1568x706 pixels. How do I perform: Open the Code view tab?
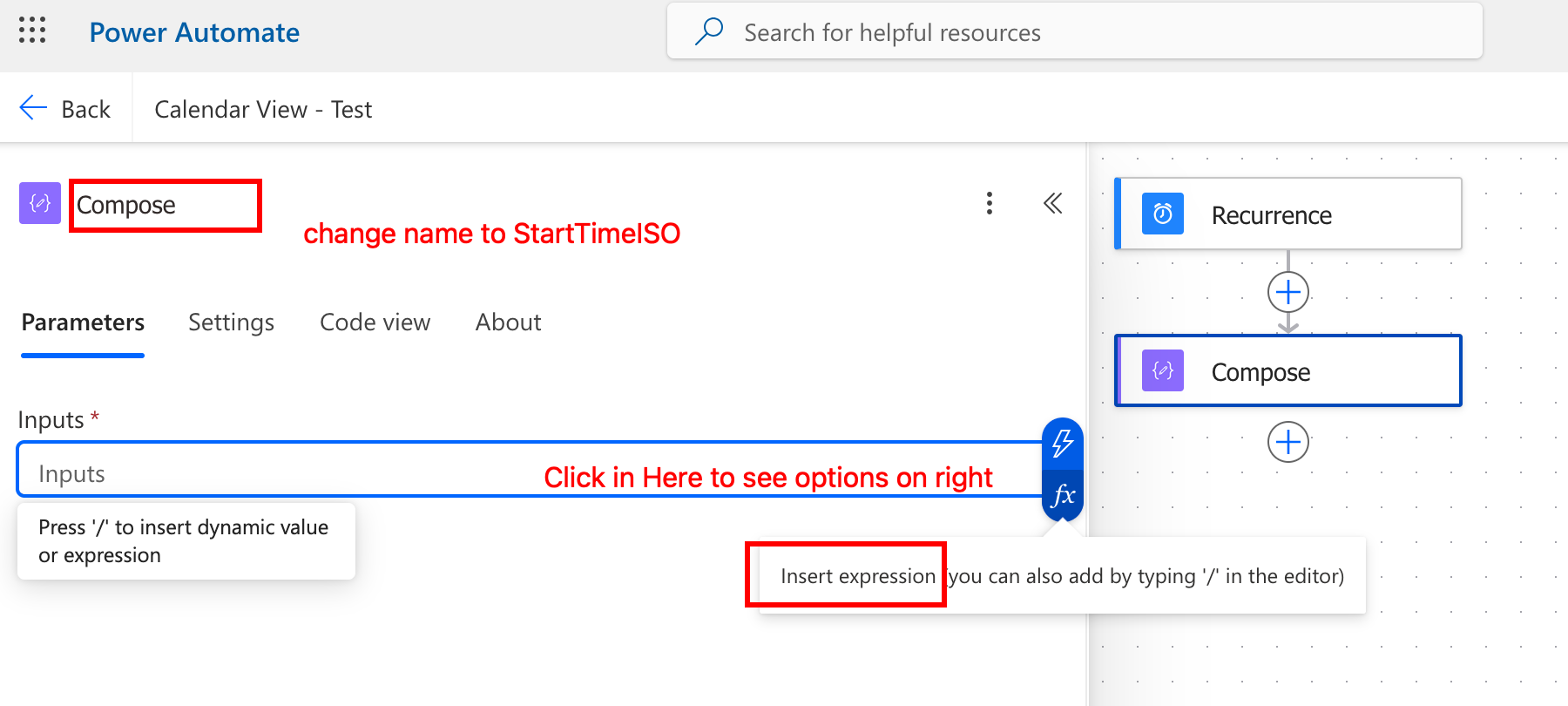[x=375, y=322]
